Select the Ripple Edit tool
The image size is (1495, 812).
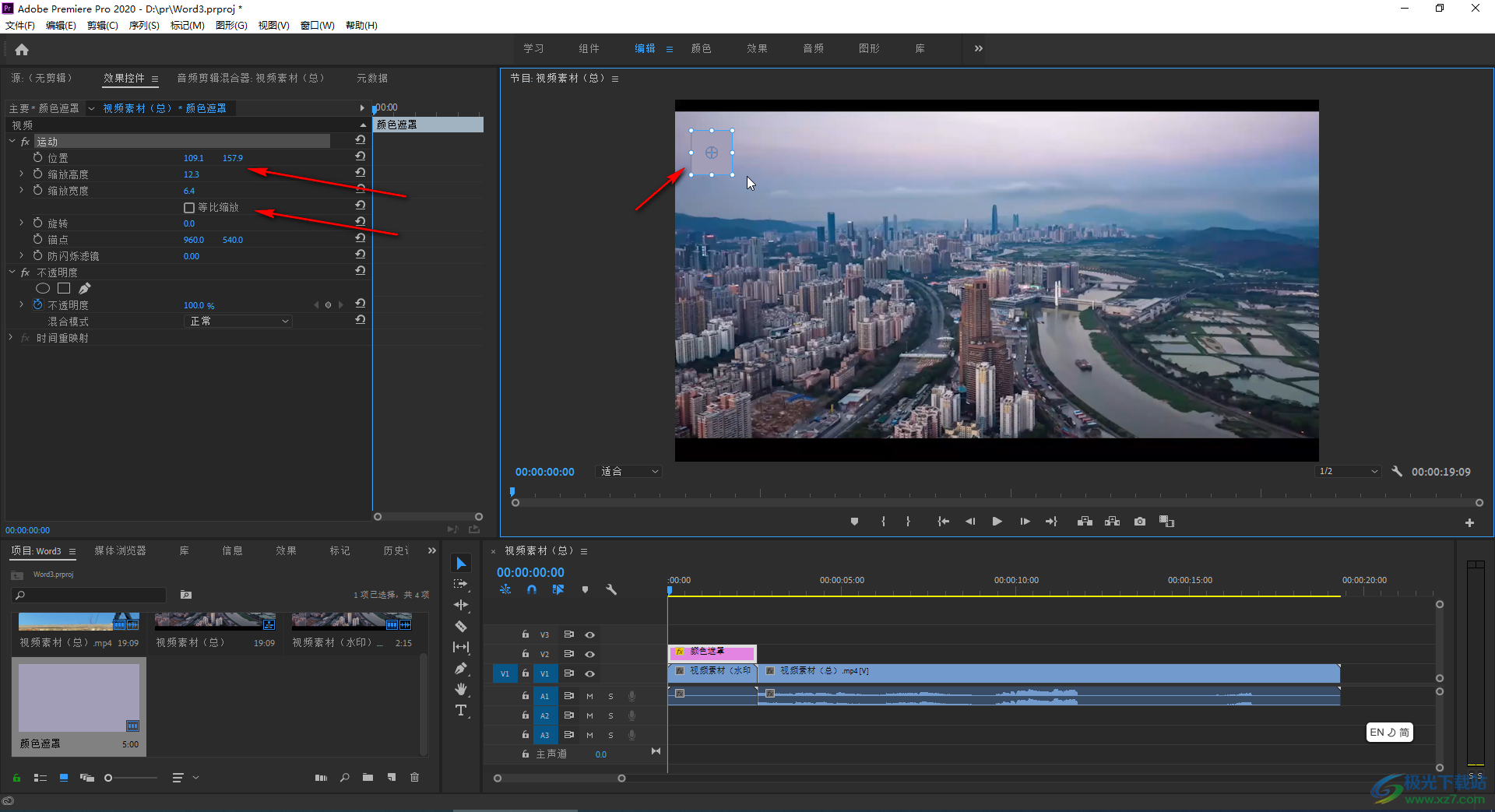pos(461,605)
